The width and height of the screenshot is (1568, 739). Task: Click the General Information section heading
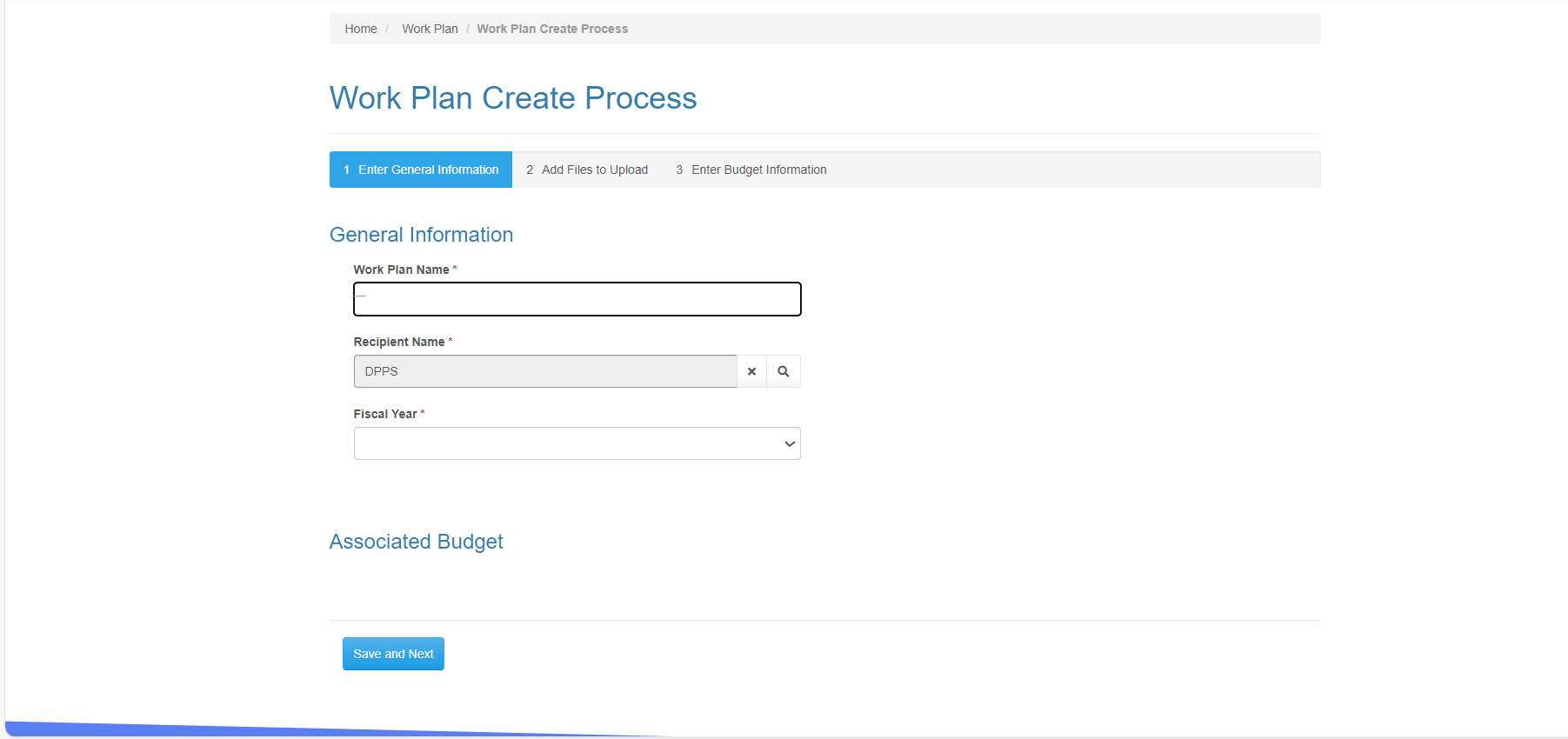421,235
